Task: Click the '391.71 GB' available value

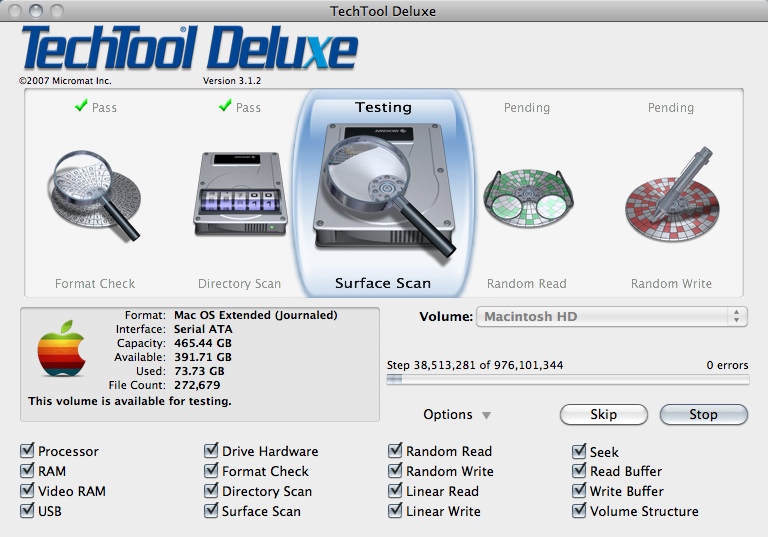Action: click(203, 357)
